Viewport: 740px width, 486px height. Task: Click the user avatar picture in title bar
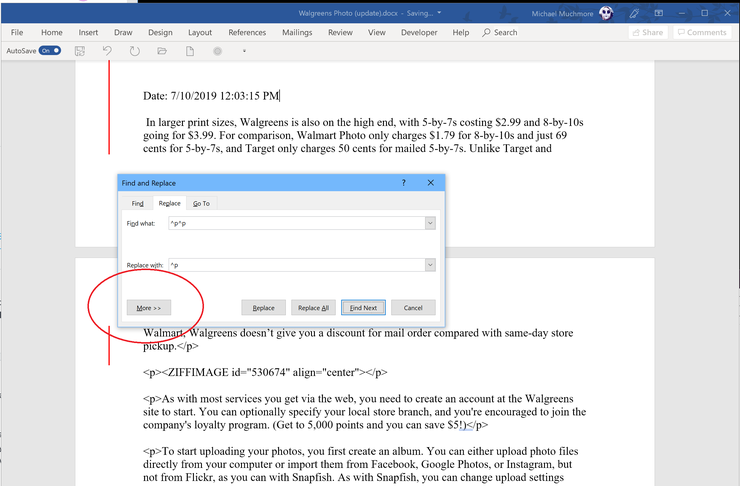(x=605, y=14)
